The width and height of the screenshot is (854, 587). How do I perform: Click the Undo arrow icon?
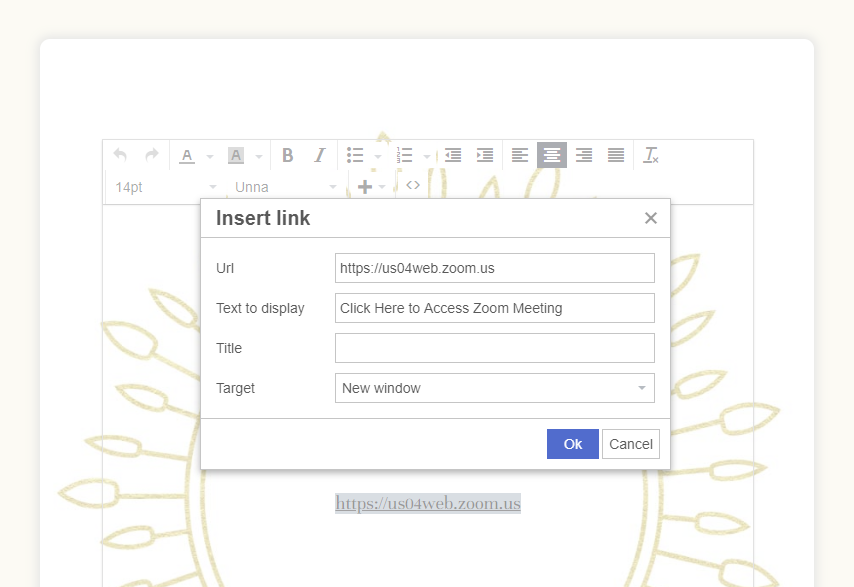click(120, 155)
